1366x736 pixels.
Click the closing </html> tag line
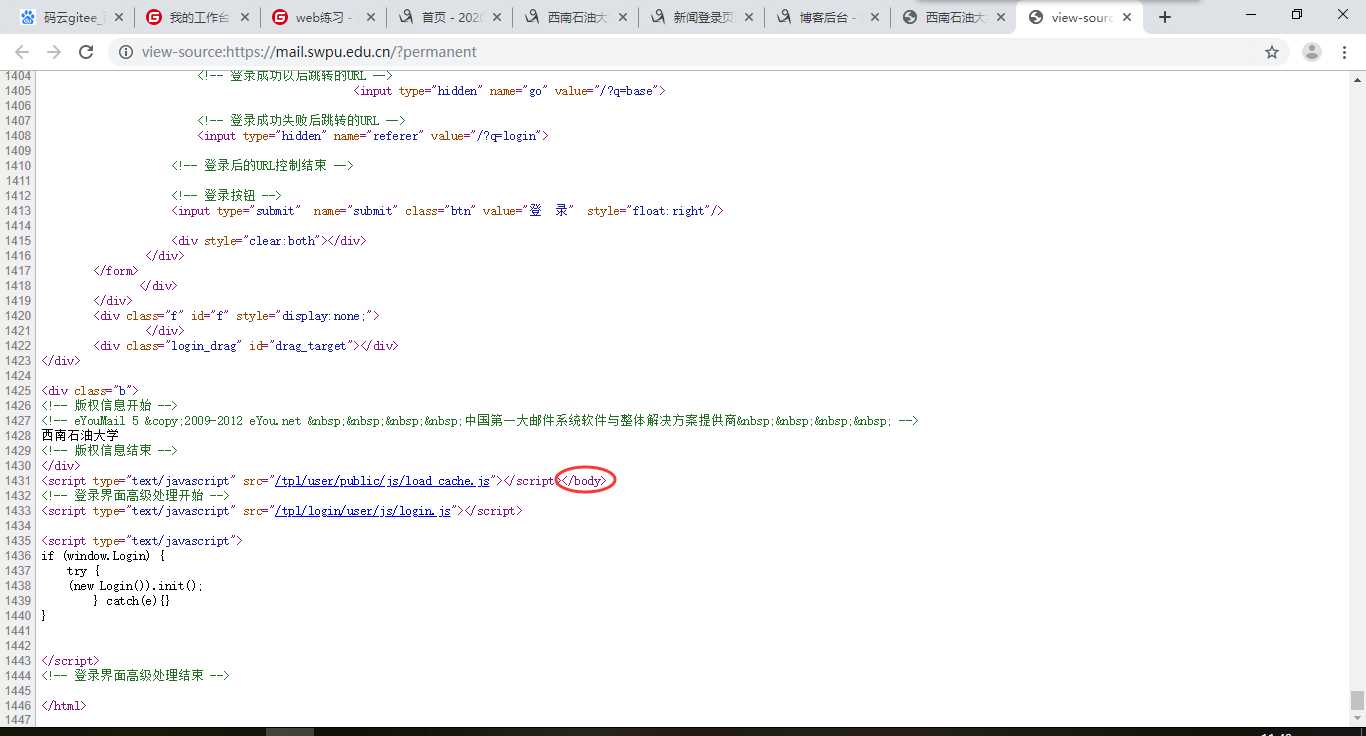pos(64,706)
